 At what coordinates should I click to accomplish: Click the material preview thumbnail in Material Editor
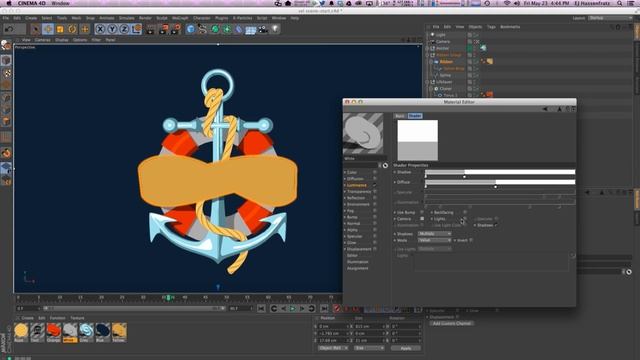pos(363,134)
